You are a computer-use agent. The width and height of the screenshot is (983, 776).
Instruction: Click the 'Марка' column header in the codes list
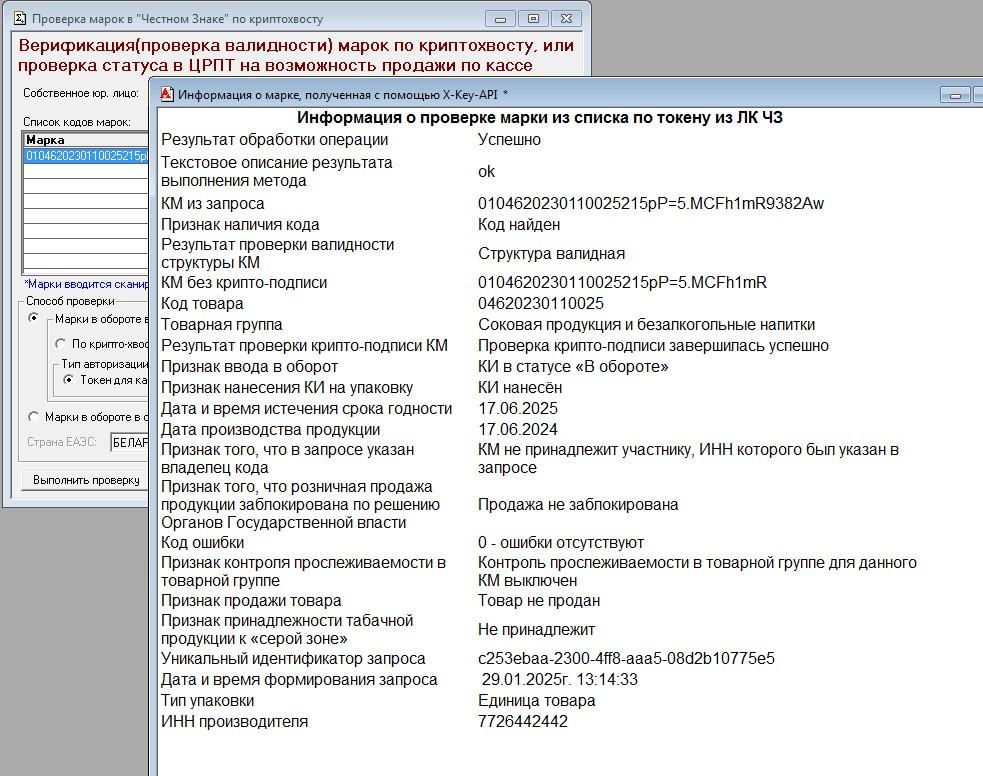87,140
